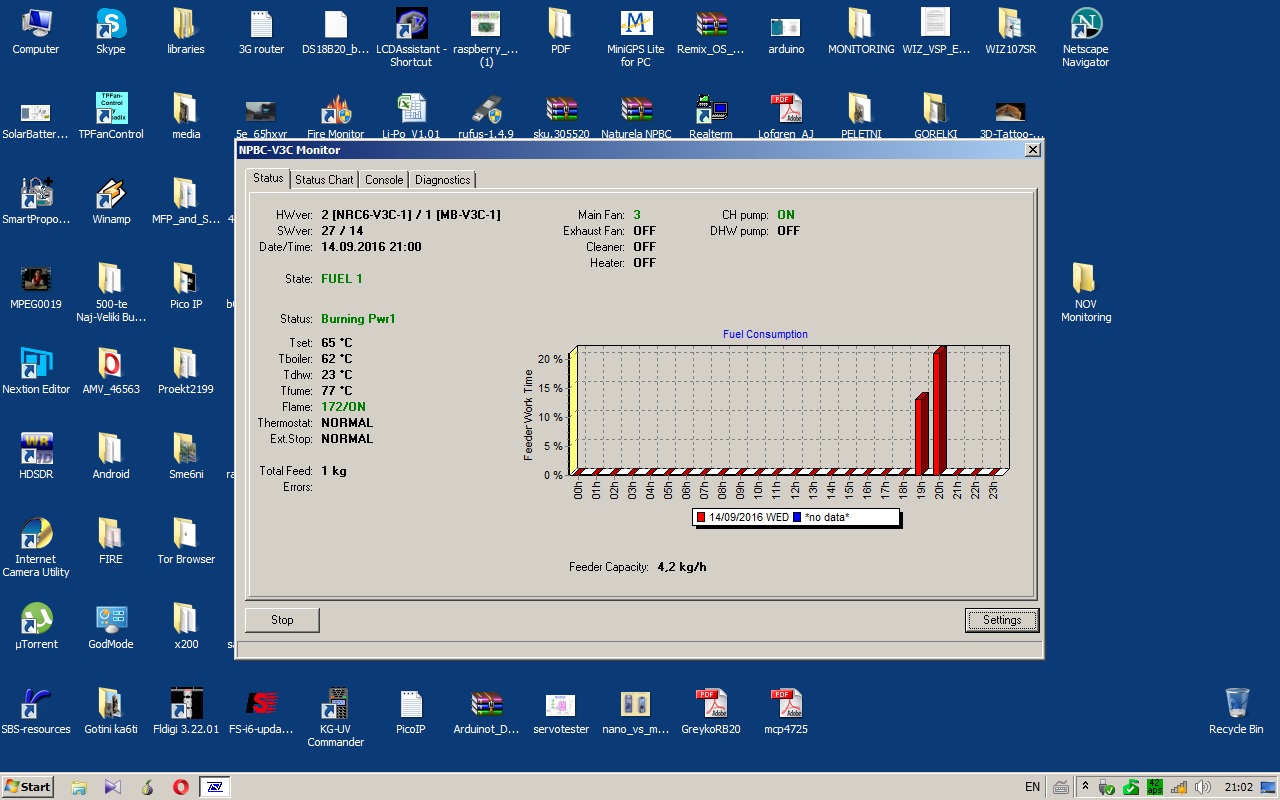Open the NOV Monitoring folder

tap(1085, 279)
